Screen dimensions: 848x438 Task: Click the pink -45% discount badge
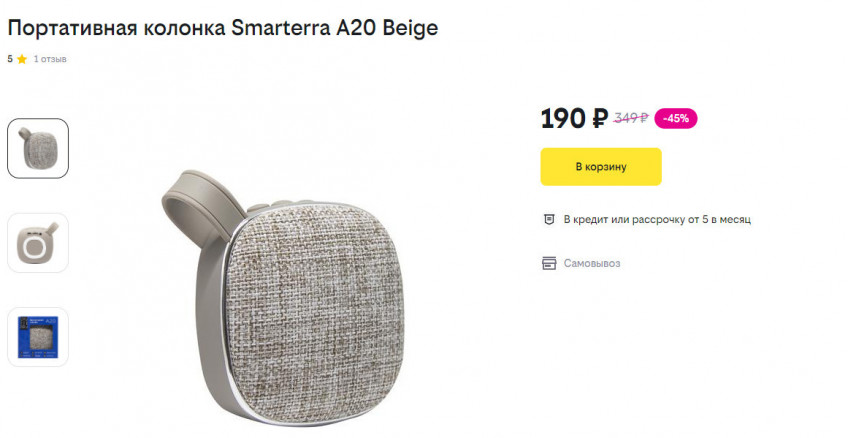pyautogui.click(x=676, y=118)
